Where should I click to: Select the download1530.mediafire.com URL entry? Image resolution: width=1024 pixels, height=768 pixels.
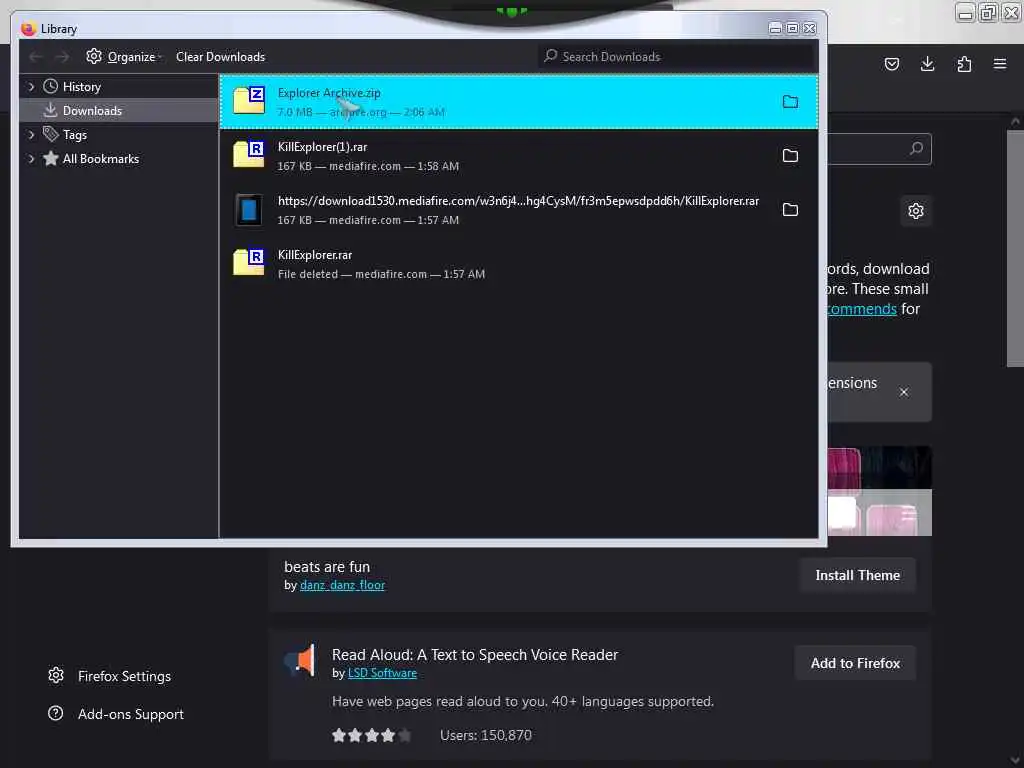click(519, 210)
